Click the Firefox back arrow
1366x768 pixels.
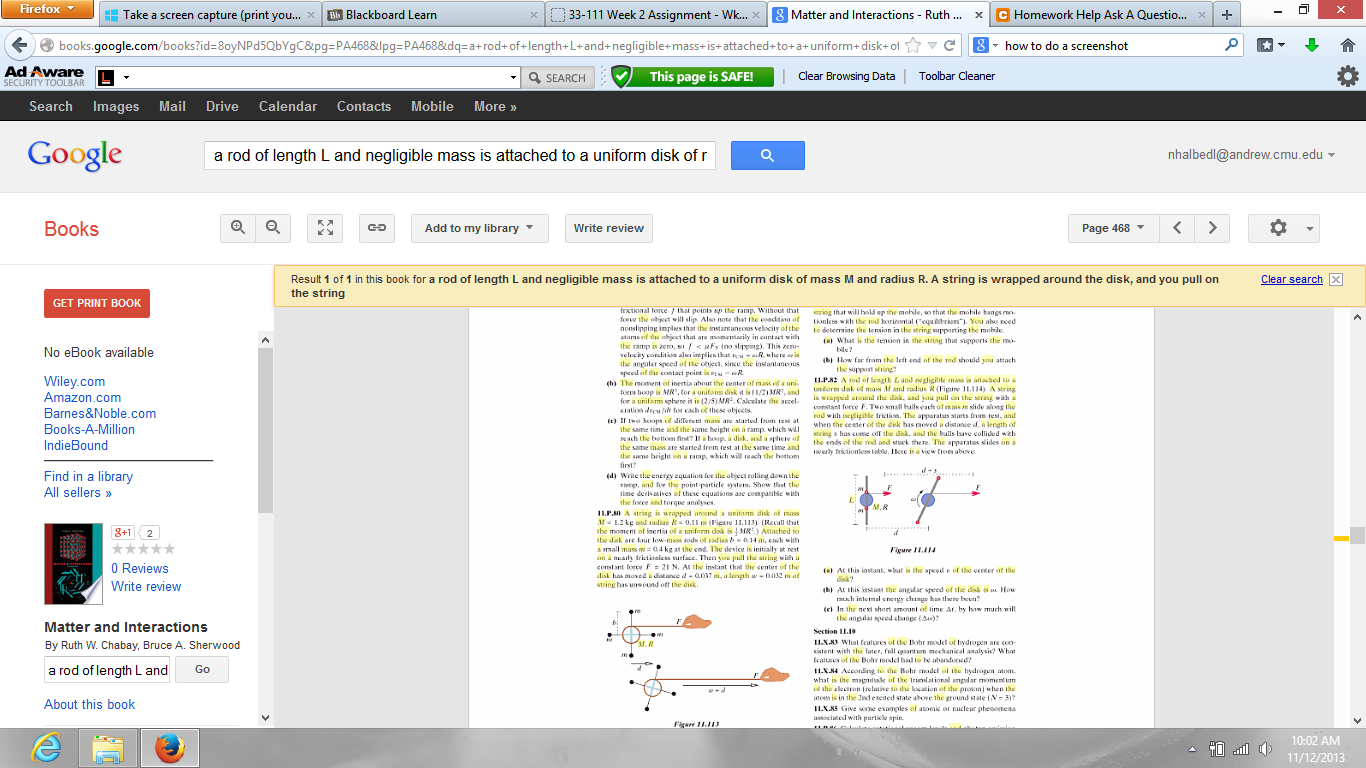[x=19, y=46]
